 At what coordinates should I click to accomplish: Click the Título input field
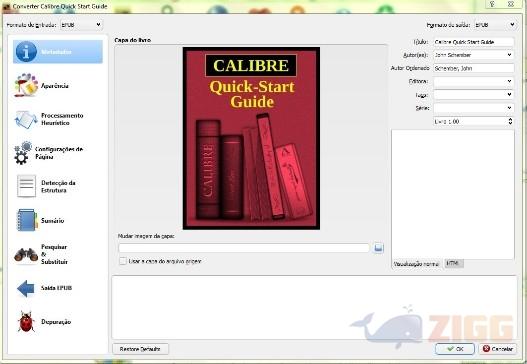[474, 42]
